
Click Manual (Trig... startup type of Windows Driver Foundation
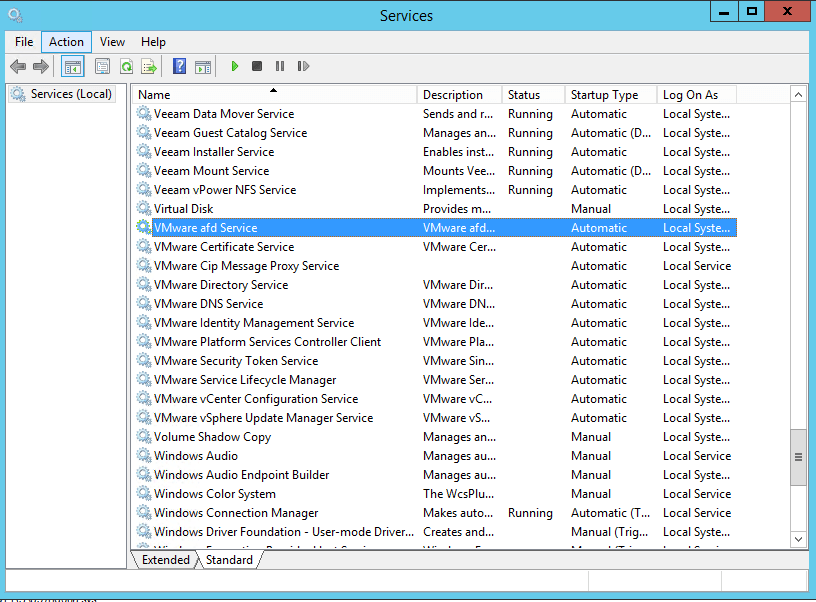(609, 532)
